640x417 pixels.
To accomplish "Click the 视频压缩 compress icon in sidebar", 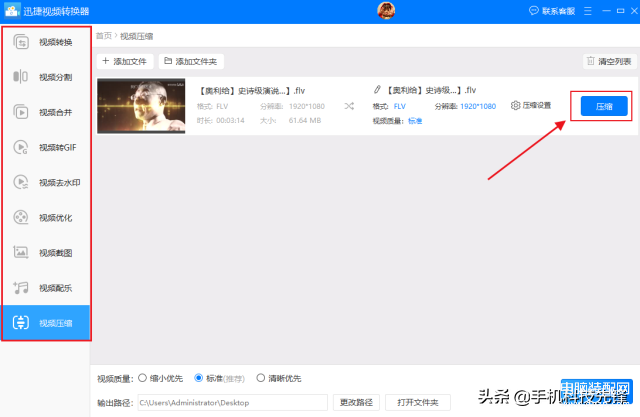I will pos(21,322).
